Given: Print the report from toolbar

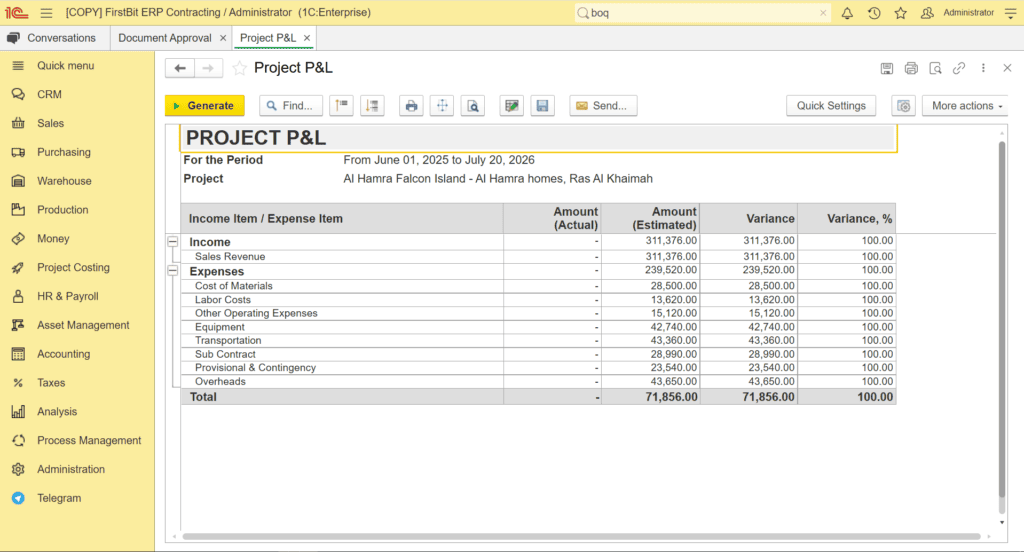Looking at the screenshot, I should click(x=411, y=106).
